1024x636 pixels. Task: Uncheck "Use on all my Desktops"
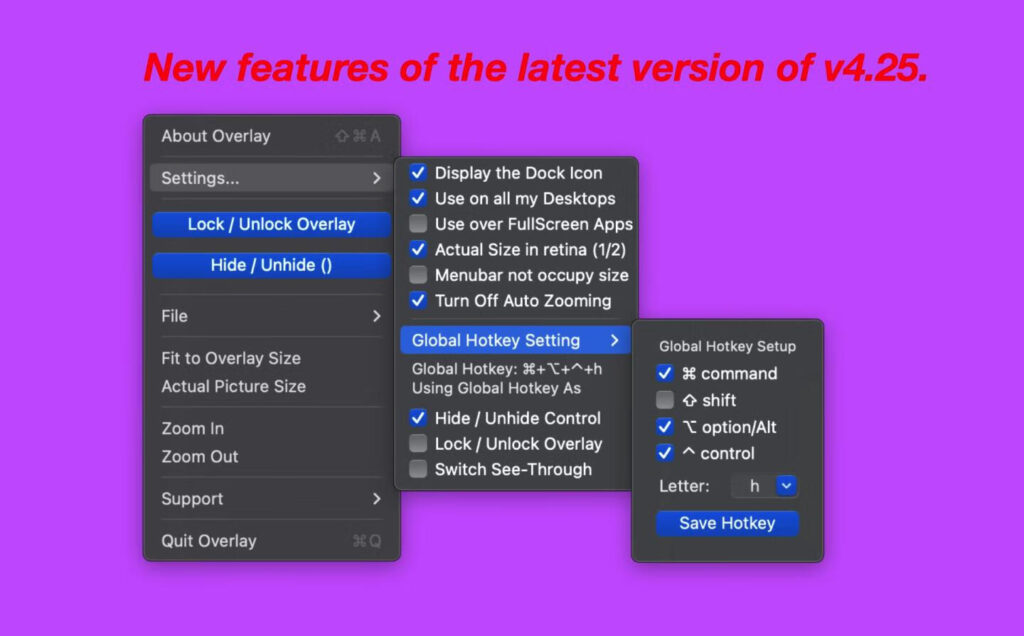(x=418, y=198)
